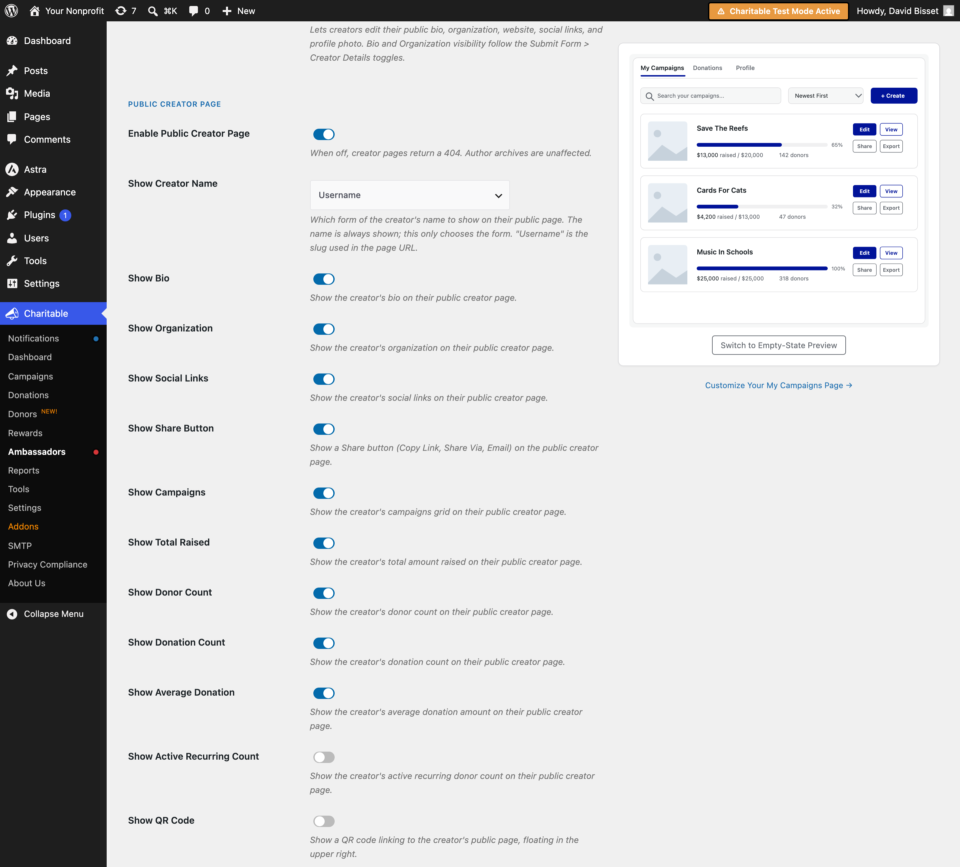
Task: Toggle the Show Bio switch
Action: 323,279
